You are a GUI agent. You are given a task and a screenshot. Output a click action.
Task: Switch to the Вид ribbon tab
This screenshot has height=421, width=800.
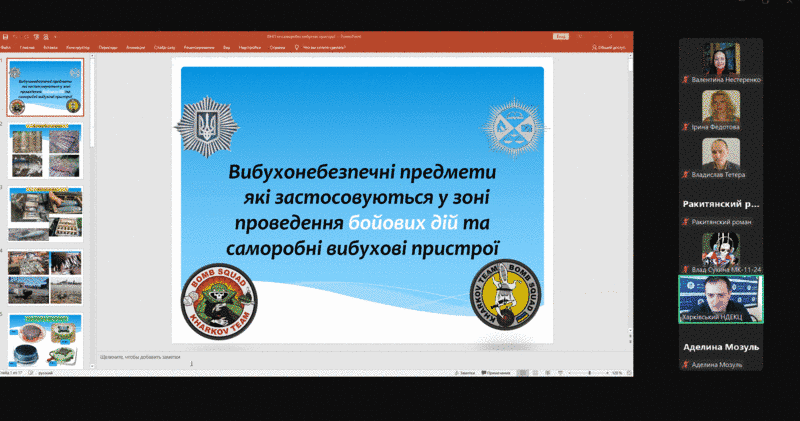pyautogui.click(x=227, y=47)
